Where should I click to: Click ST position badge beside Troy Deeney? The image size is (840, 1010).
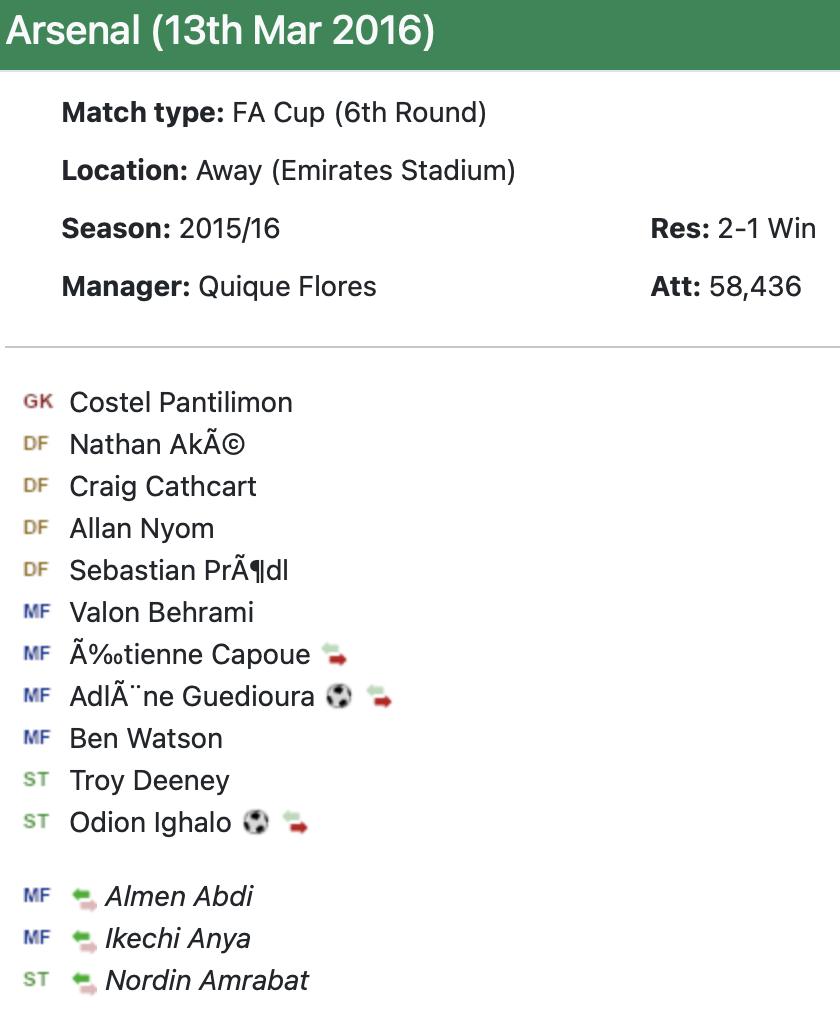pos(36,780)
